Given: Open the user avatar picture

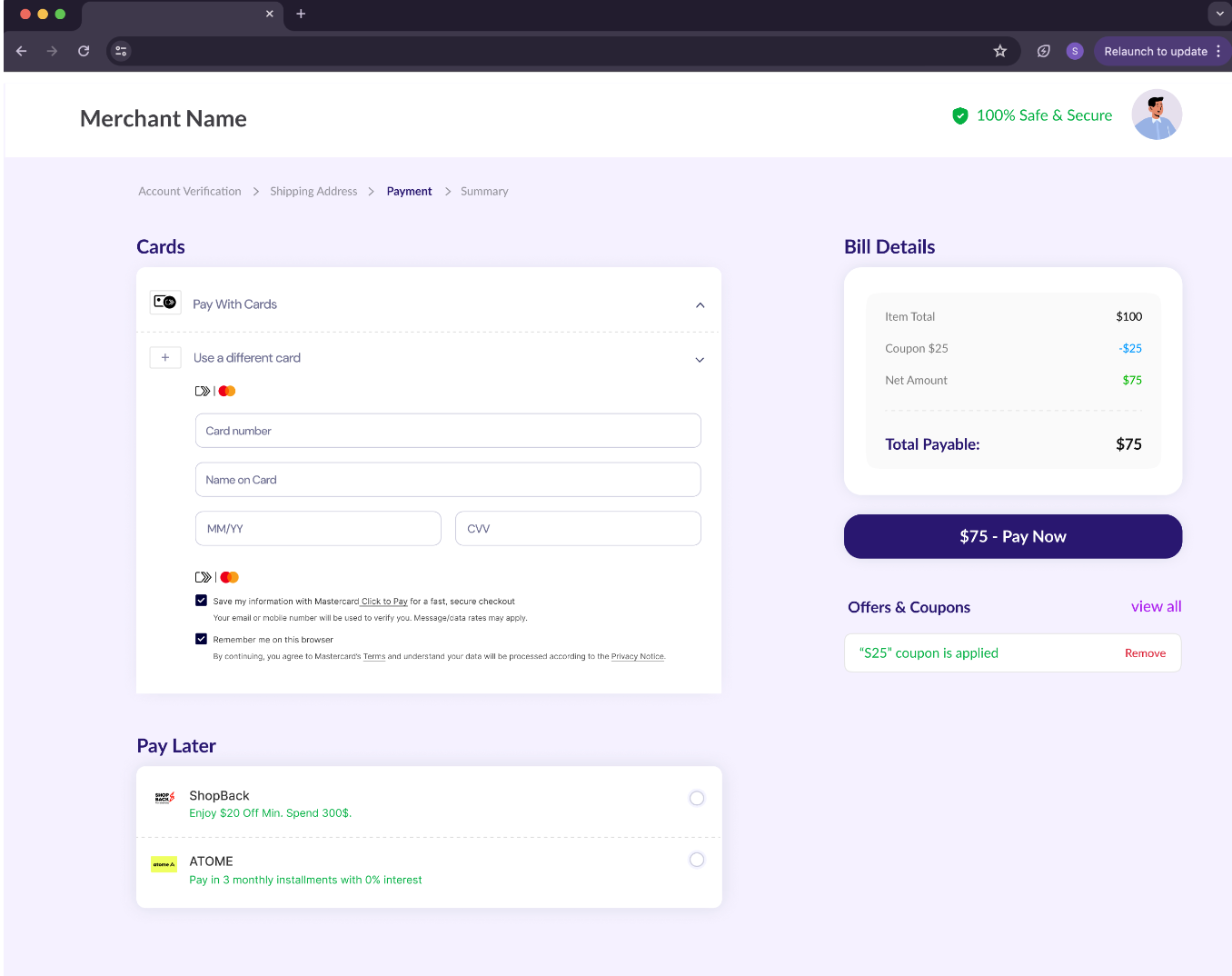Looking at the screenshot, I should (1157, 115).
